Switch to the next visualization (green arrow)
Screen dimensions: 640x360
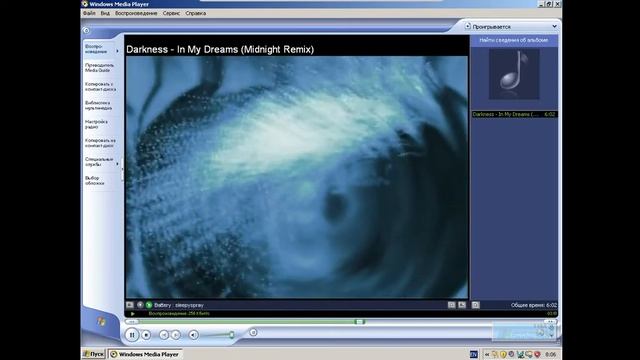149,305
